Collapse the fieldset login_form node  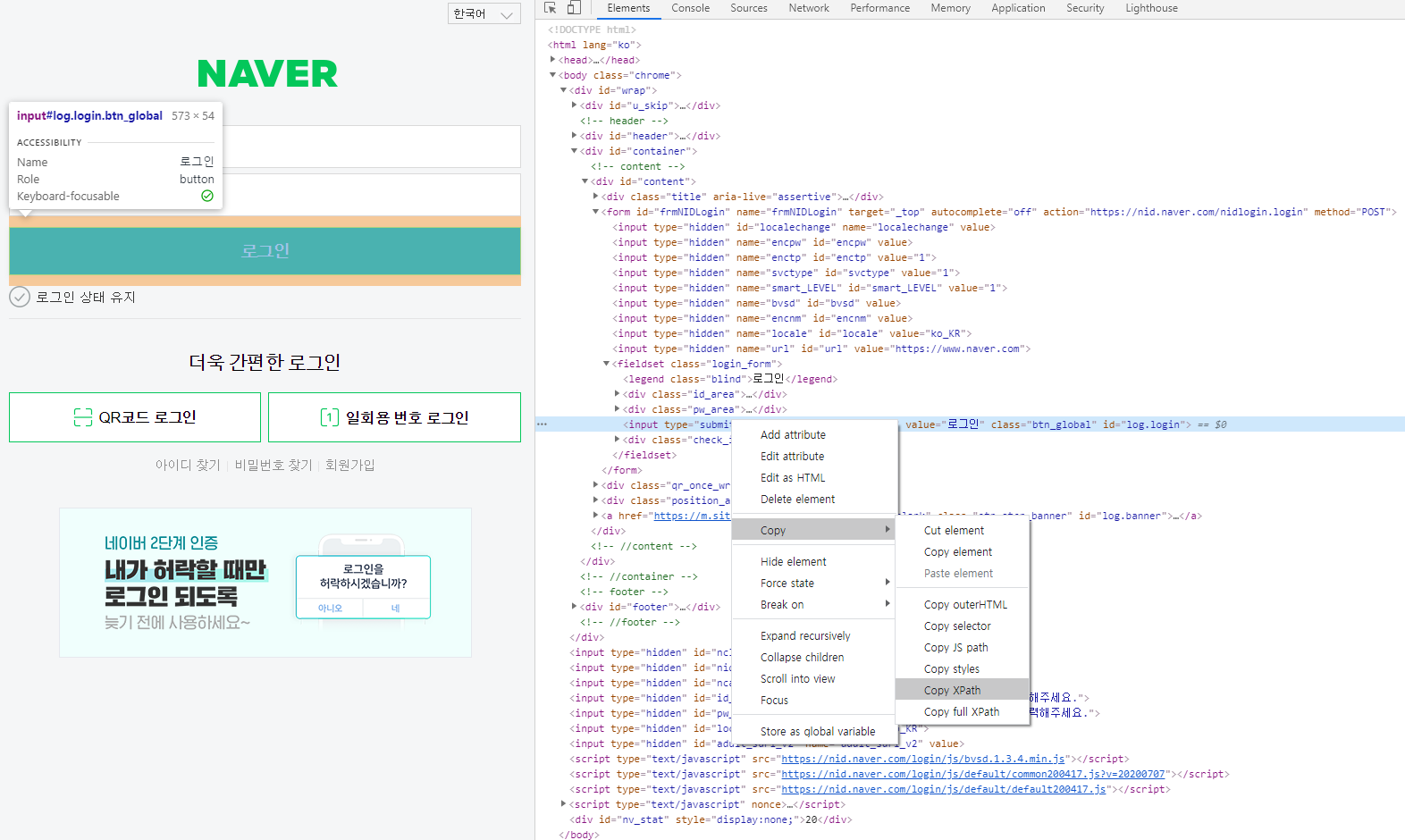607,364
